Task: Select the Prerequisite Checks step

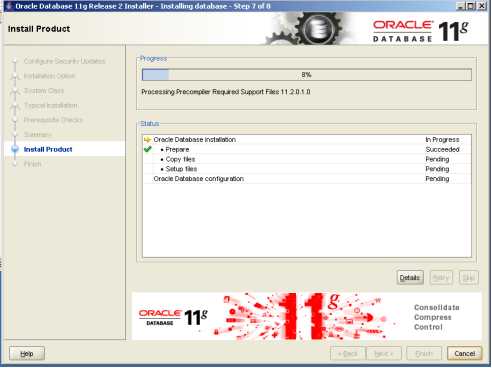Action: [53, 120]
